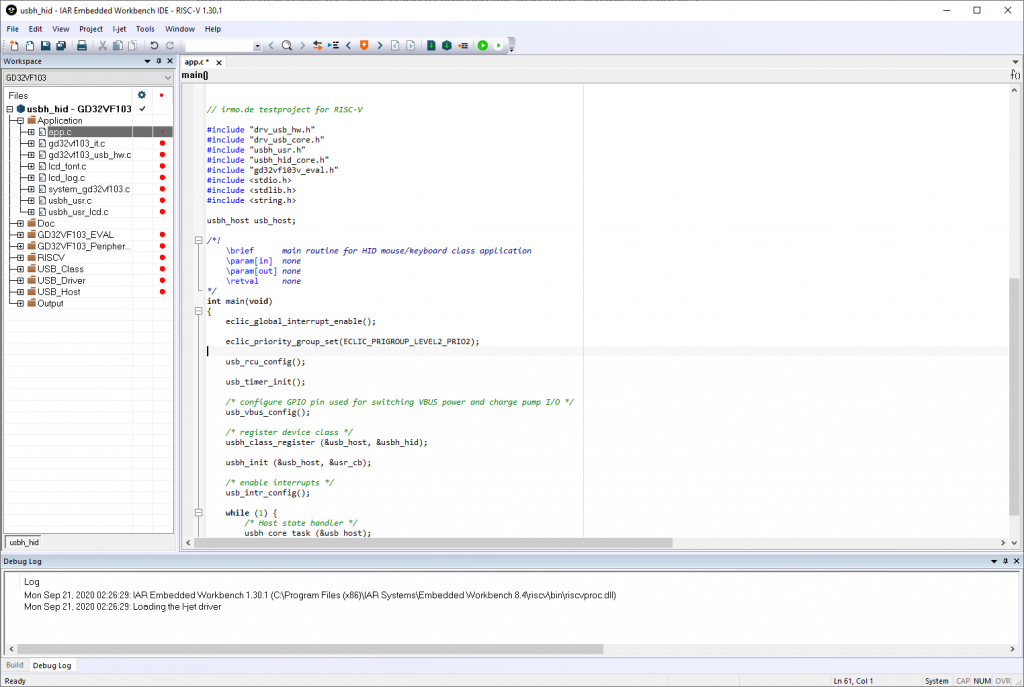Collapse the while loop fold marker
The height and width of the screenshot is (687, 1024).
click(x=199, y=513)
